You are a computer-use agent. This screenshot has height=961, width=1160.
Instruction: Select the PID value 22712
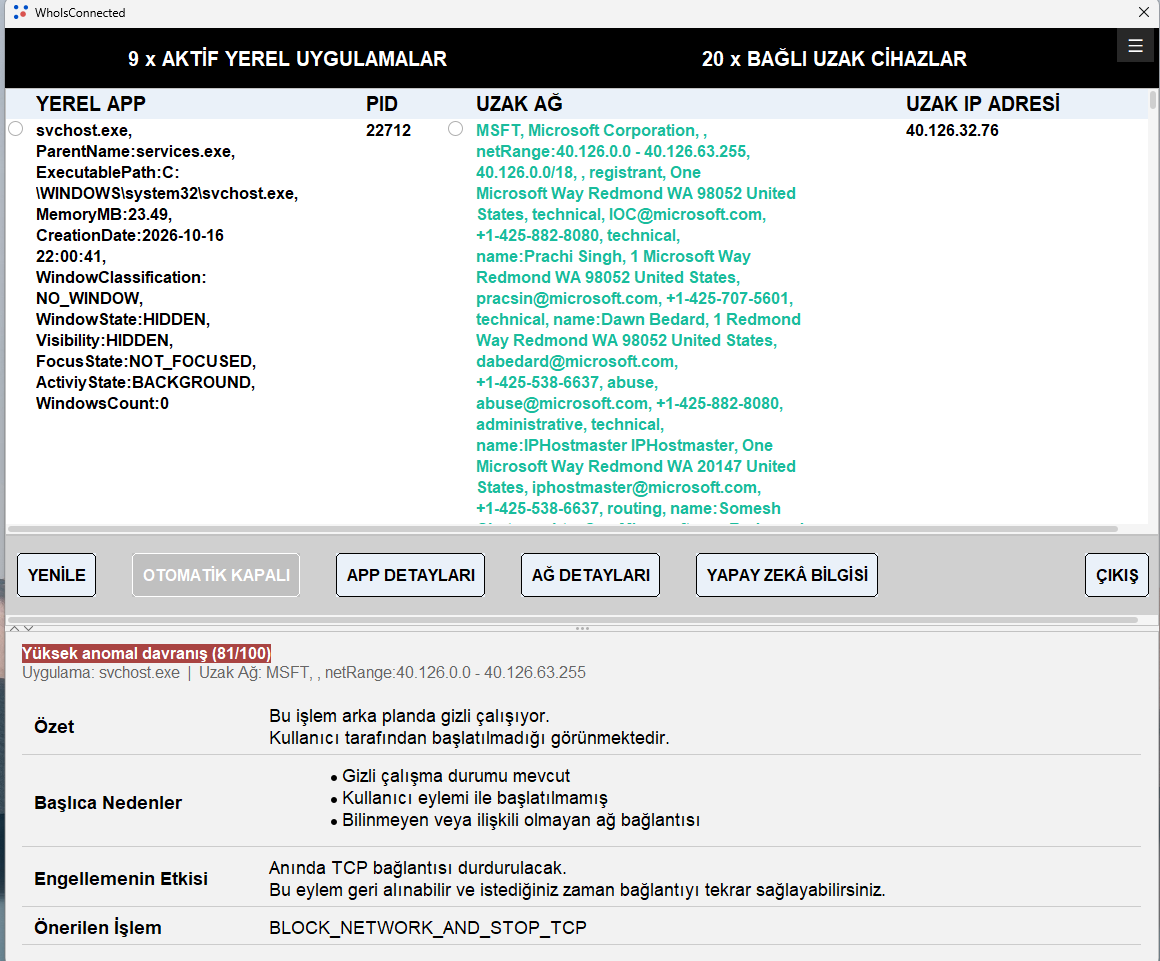(388, 130)
